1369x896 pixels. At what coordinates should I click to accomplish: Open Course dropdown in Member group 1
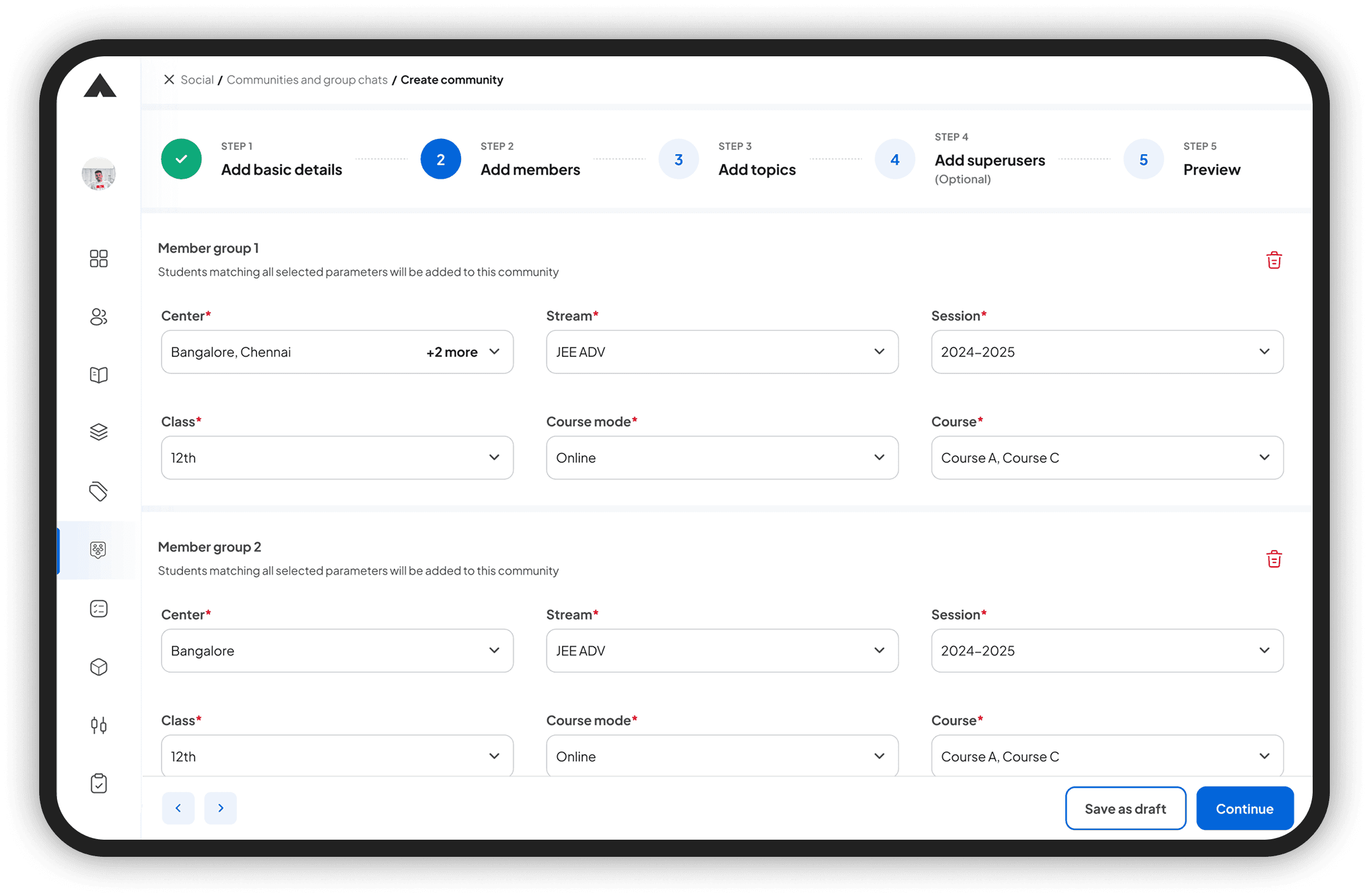click(1107, 458)
